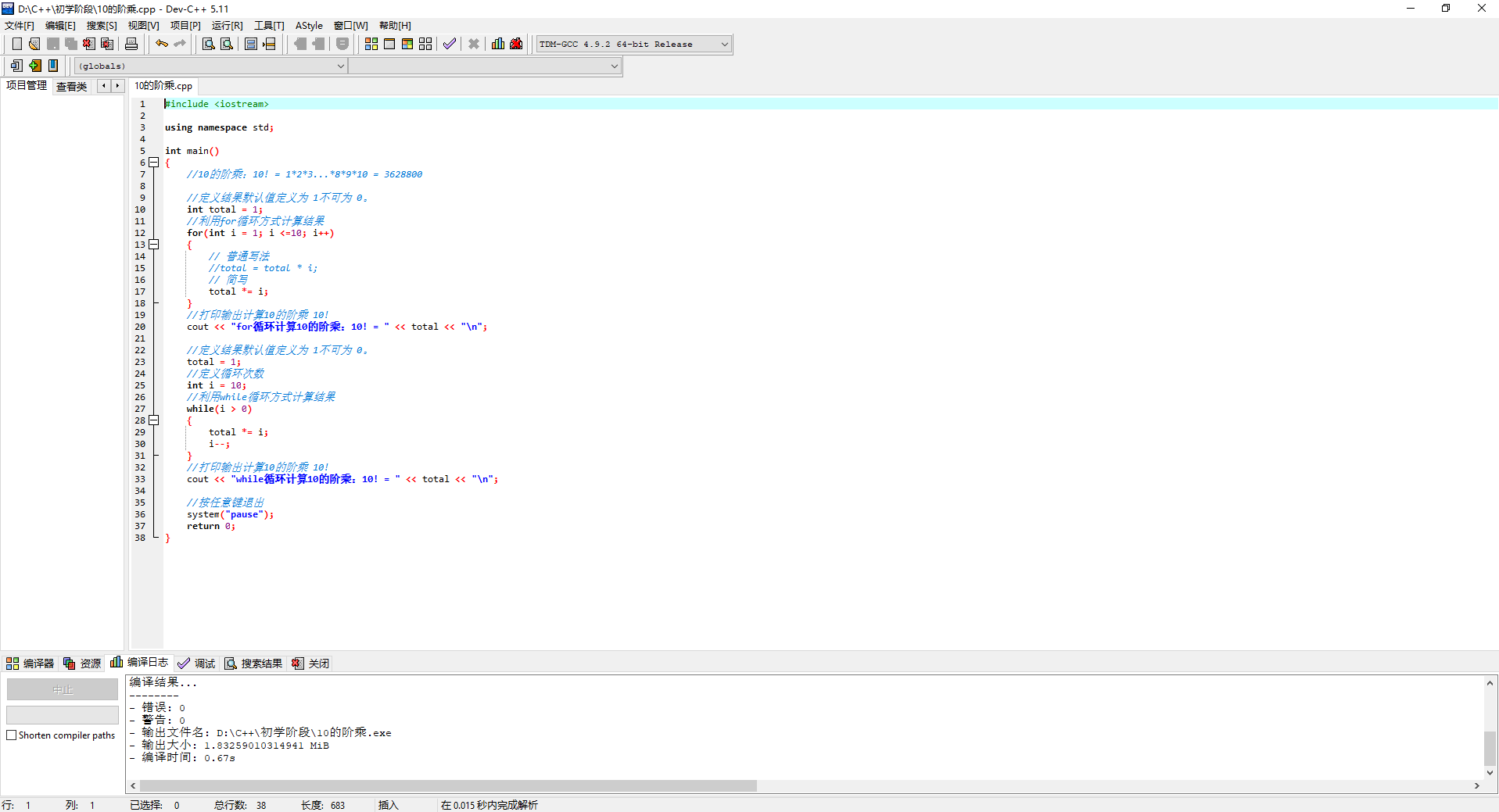
Task: Click the grayed Save All icon
Action: click(x=71, y=44)
